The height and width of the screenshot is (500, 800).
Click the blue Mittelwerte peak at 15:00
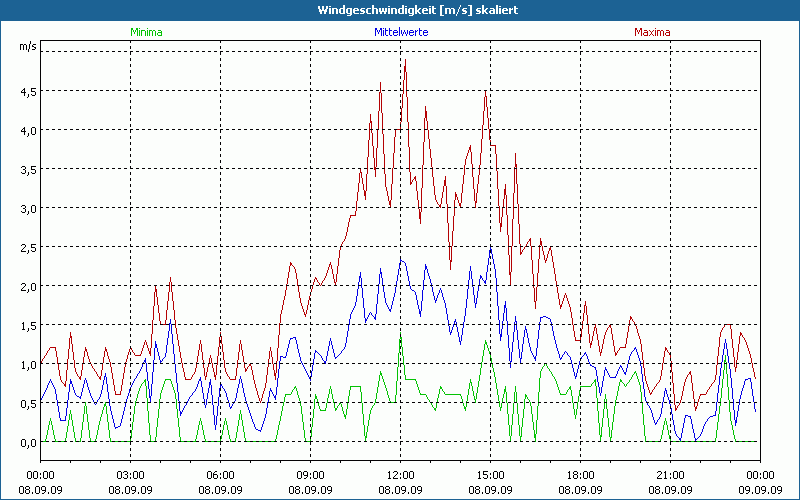tap(490, 248)
